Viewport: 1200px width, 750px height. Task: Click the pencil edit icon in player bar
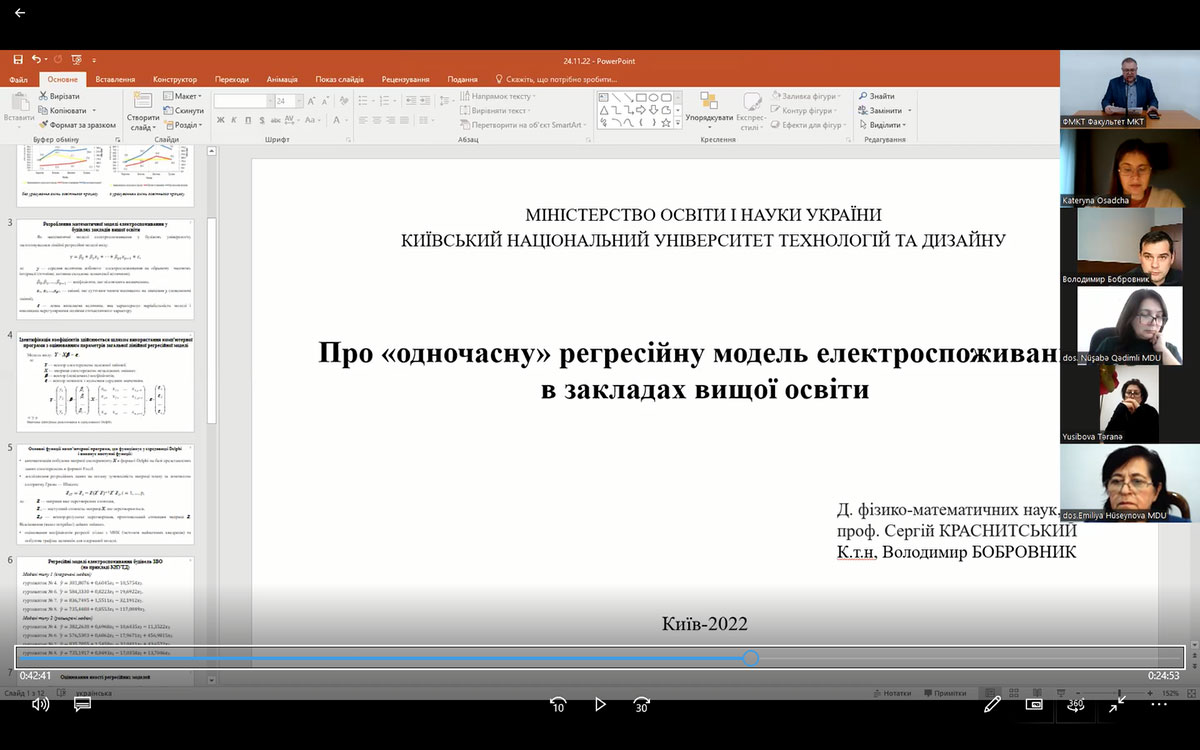[x=992, y=704]
